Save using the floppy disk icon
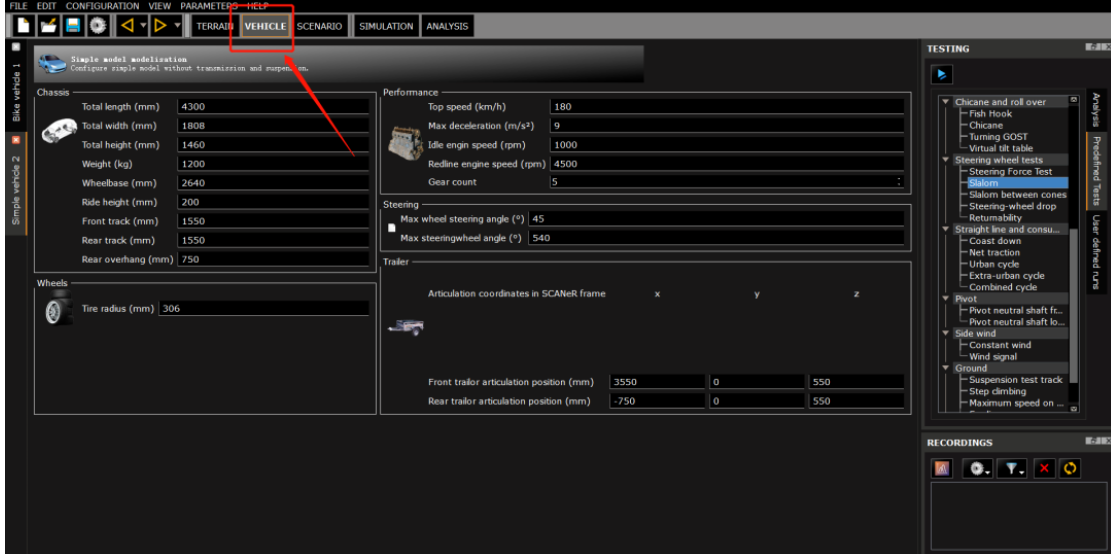Image resolution: width=1111 pixels, height=554 pixels. pos(72,26)
